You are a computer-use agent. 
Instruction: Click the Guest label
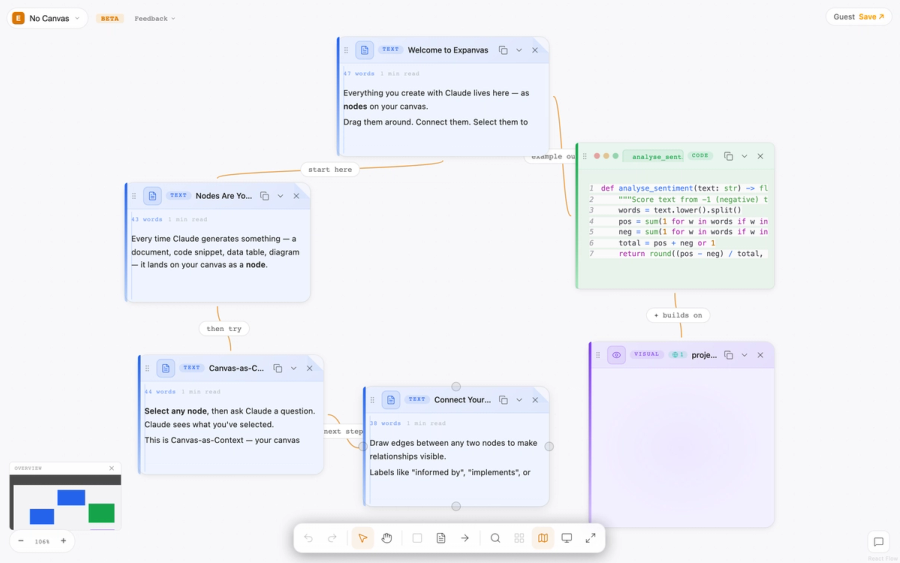(844, 17)
